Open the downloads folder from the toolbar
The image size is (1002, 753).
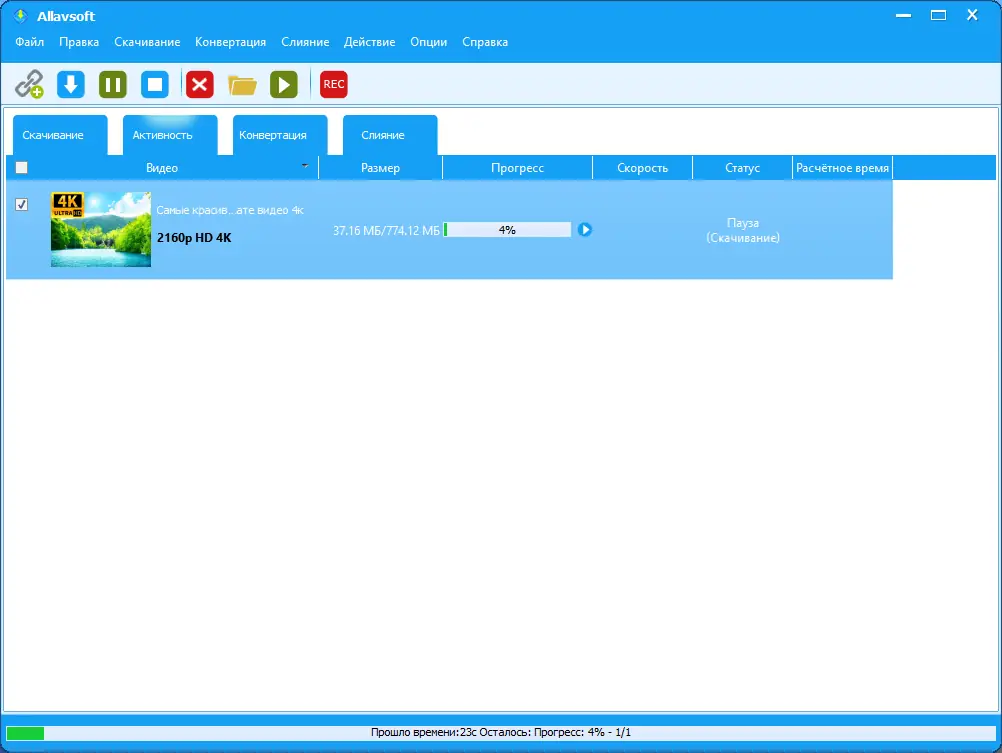coord(241,84)
